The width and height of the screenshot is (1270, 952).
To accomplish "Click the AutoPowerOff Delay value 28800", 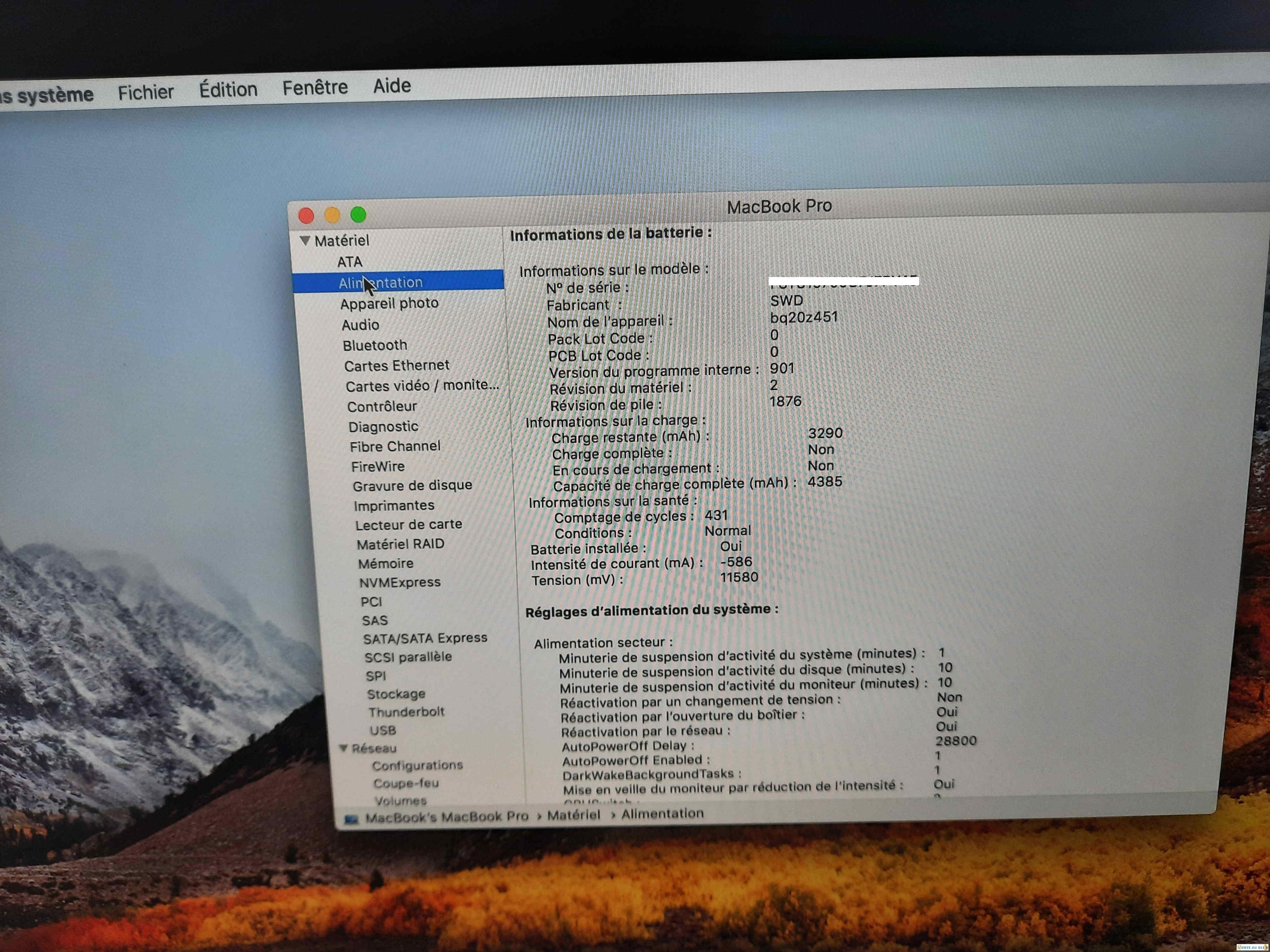I will coord(956,741).
